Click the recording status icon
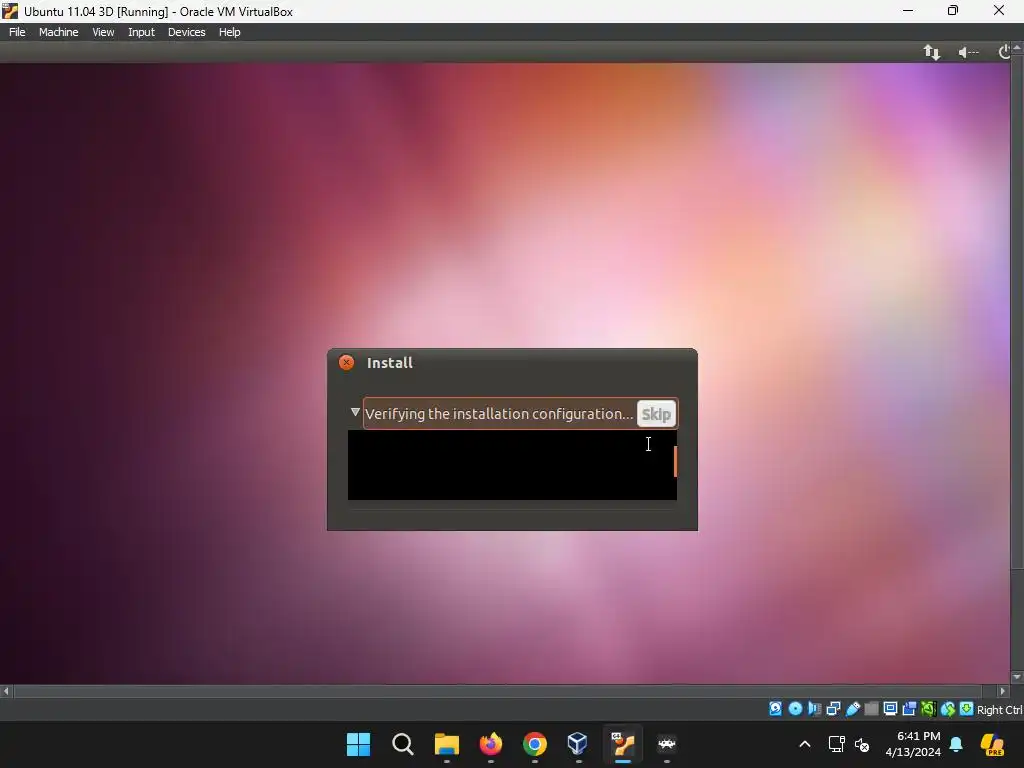Screen dimensions: 1024x768 (909, 709)
